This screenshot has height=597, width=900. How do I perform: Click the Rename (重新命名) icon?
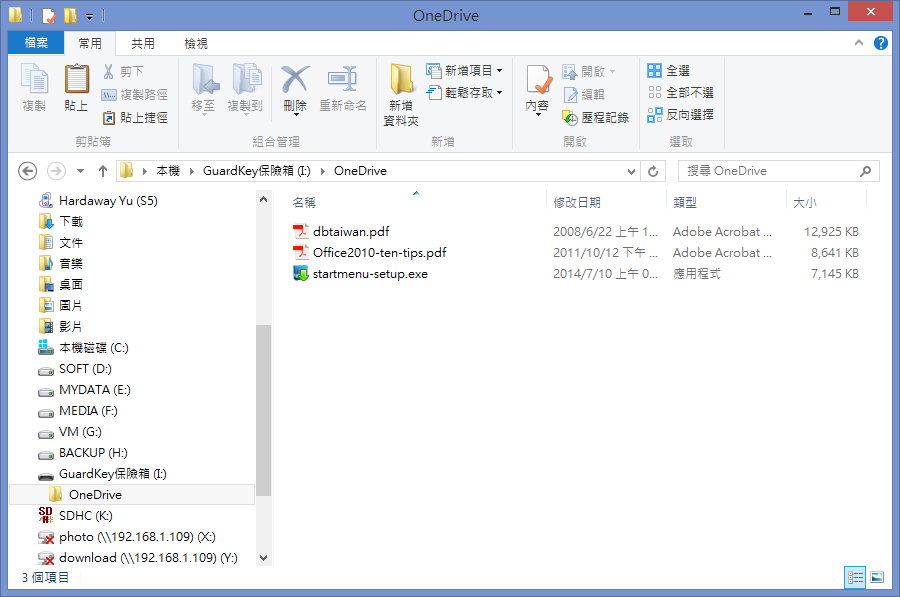(343, 79)
